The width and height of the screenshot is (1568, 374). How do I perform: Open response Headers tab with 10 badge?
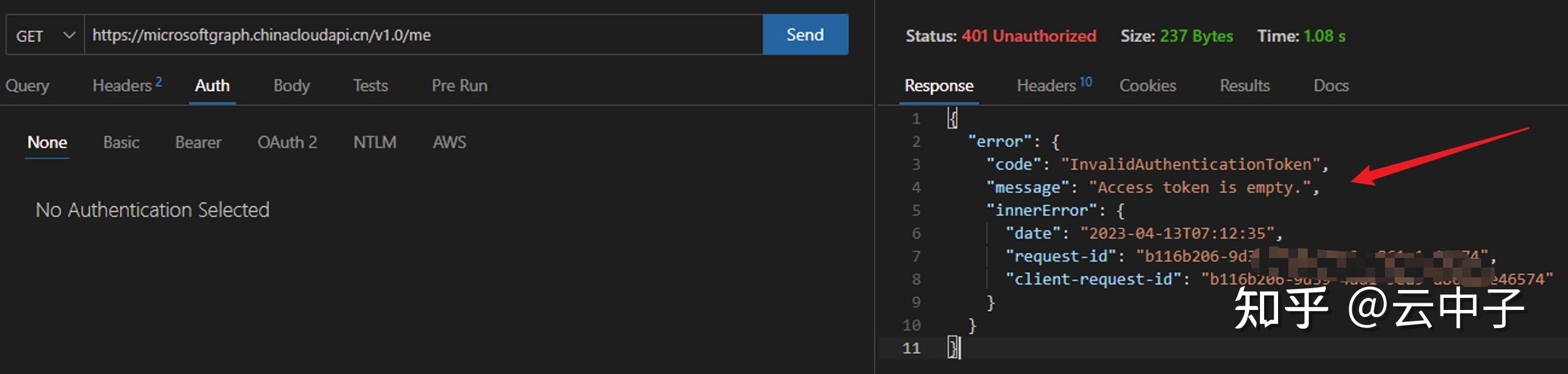(1054, 85)
